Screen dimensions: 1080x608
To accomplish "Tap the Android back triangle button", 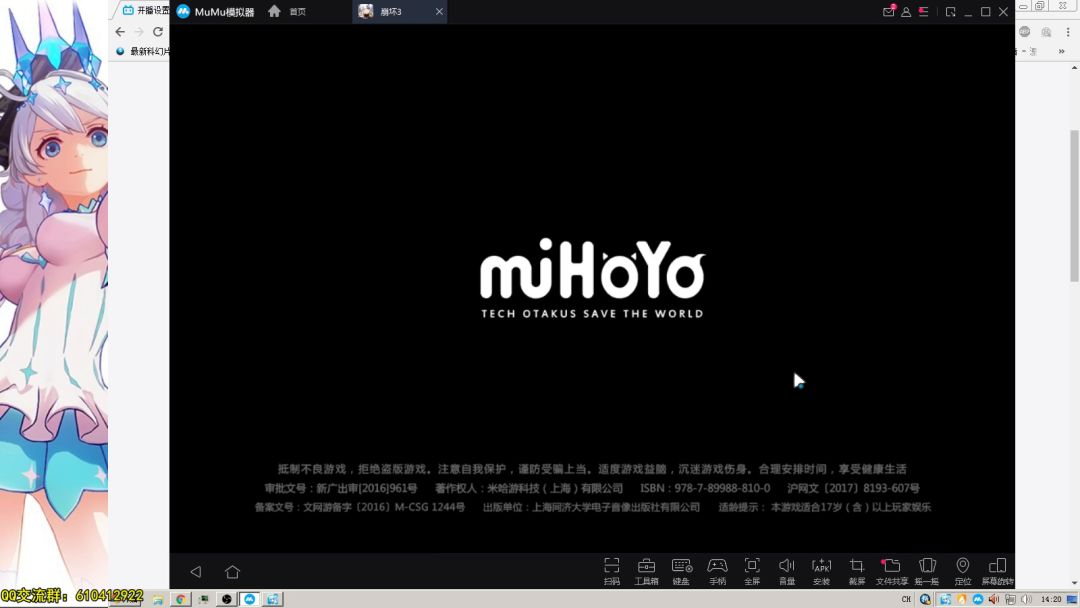I will pos(196,572).
